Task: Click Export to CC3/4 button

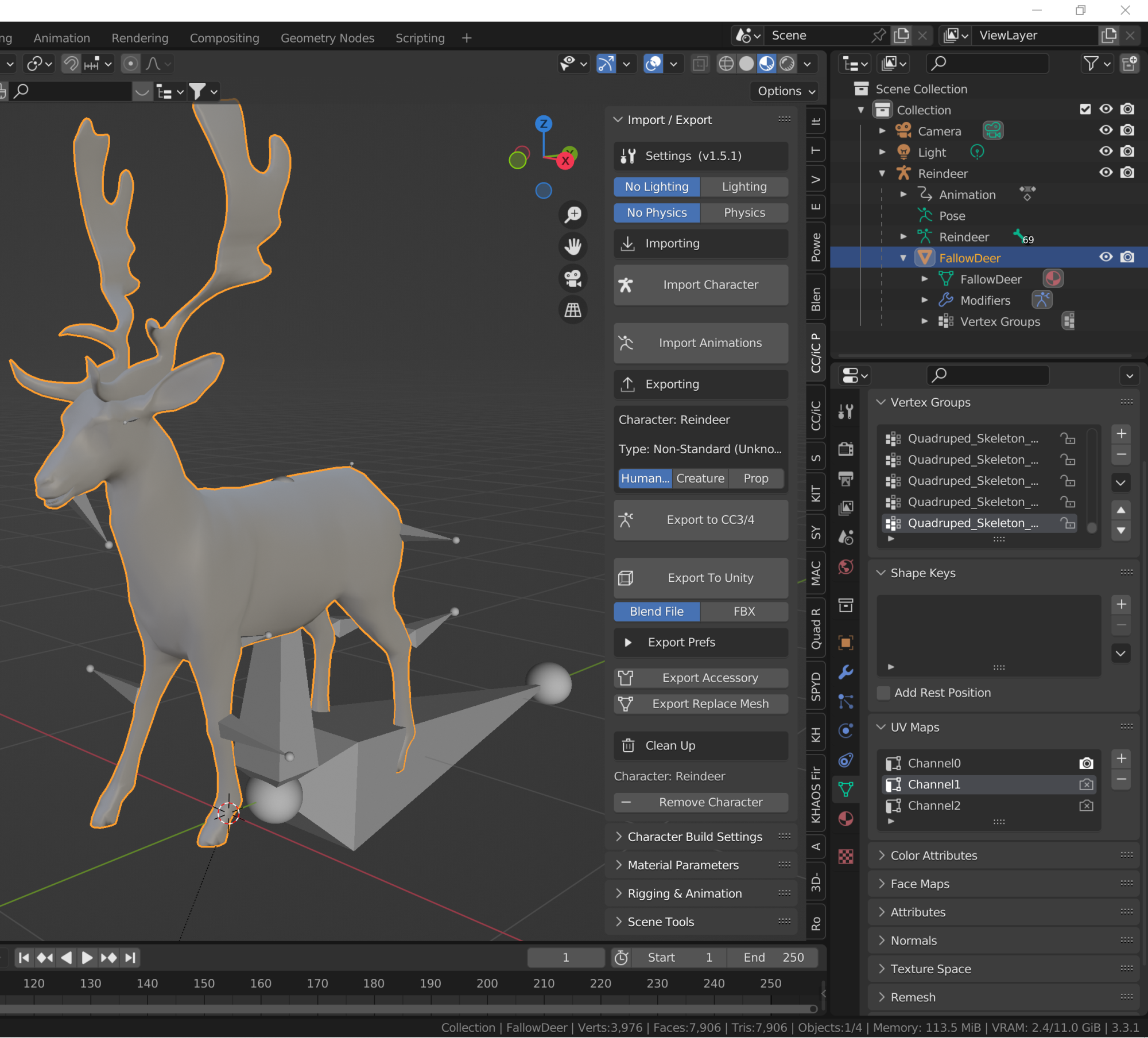Action: pos(701,519)
